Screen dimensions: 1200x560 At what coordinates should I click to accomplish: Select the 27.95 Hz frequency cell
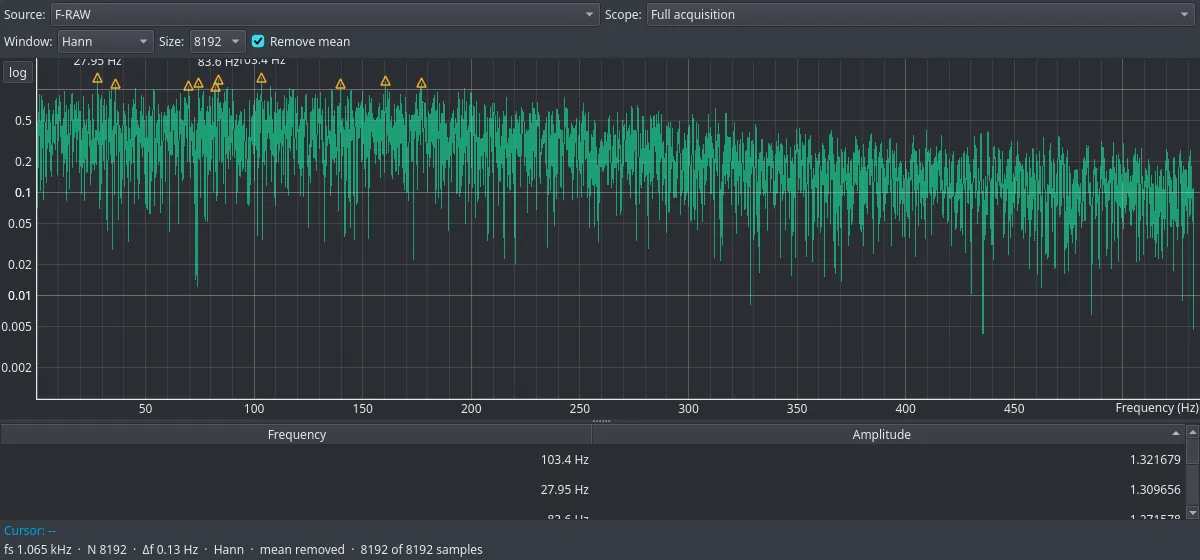click(296, 490)
